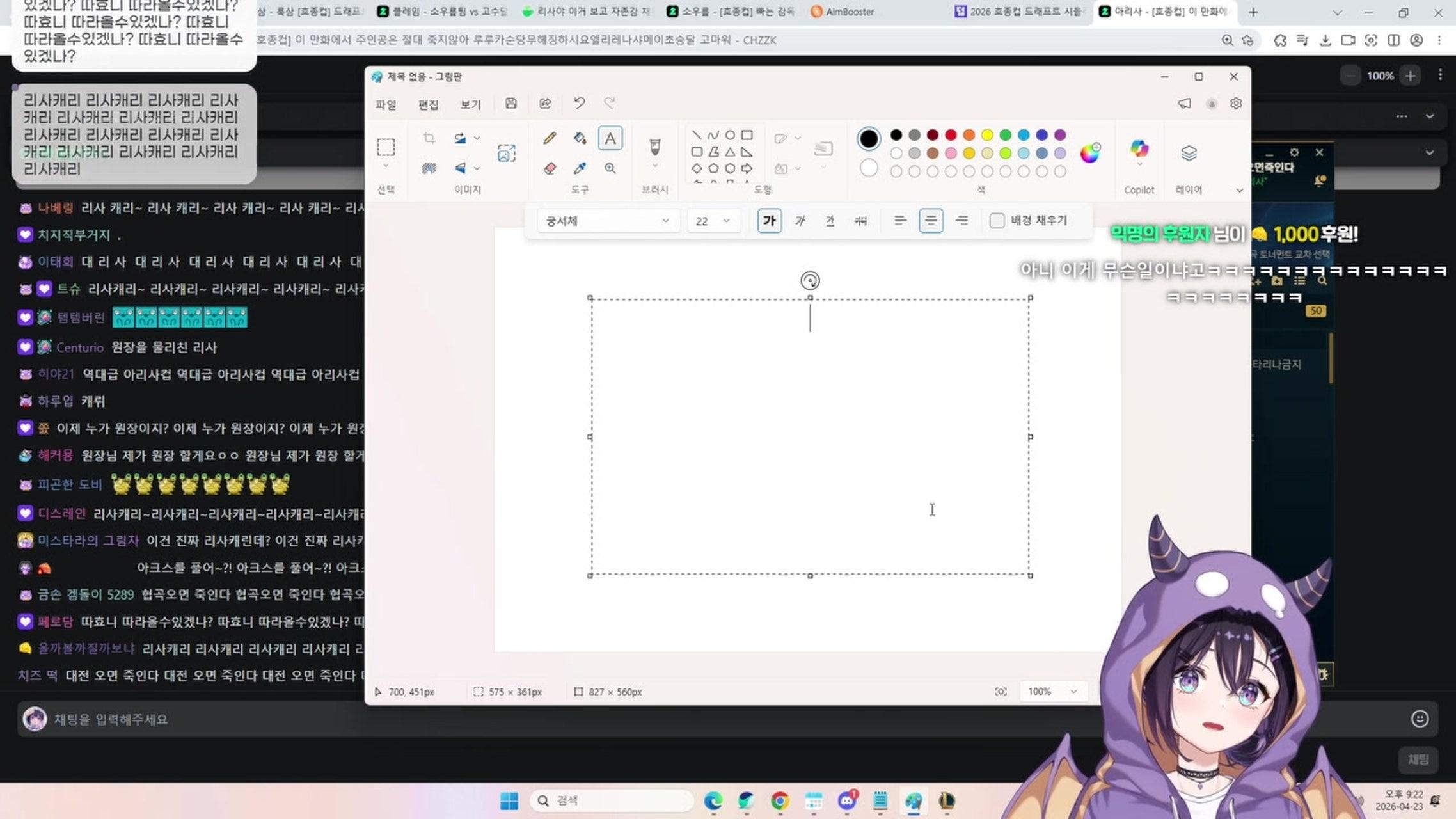
Task: Toggle strikethrough text formatting
Action: pos(860,221)
